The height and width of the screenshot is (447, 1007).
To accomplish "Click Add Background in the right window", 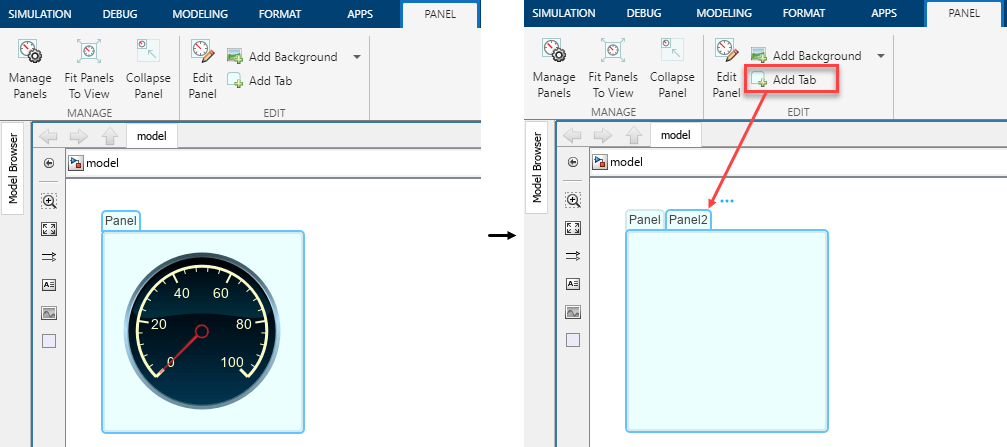I will (806, 56).
